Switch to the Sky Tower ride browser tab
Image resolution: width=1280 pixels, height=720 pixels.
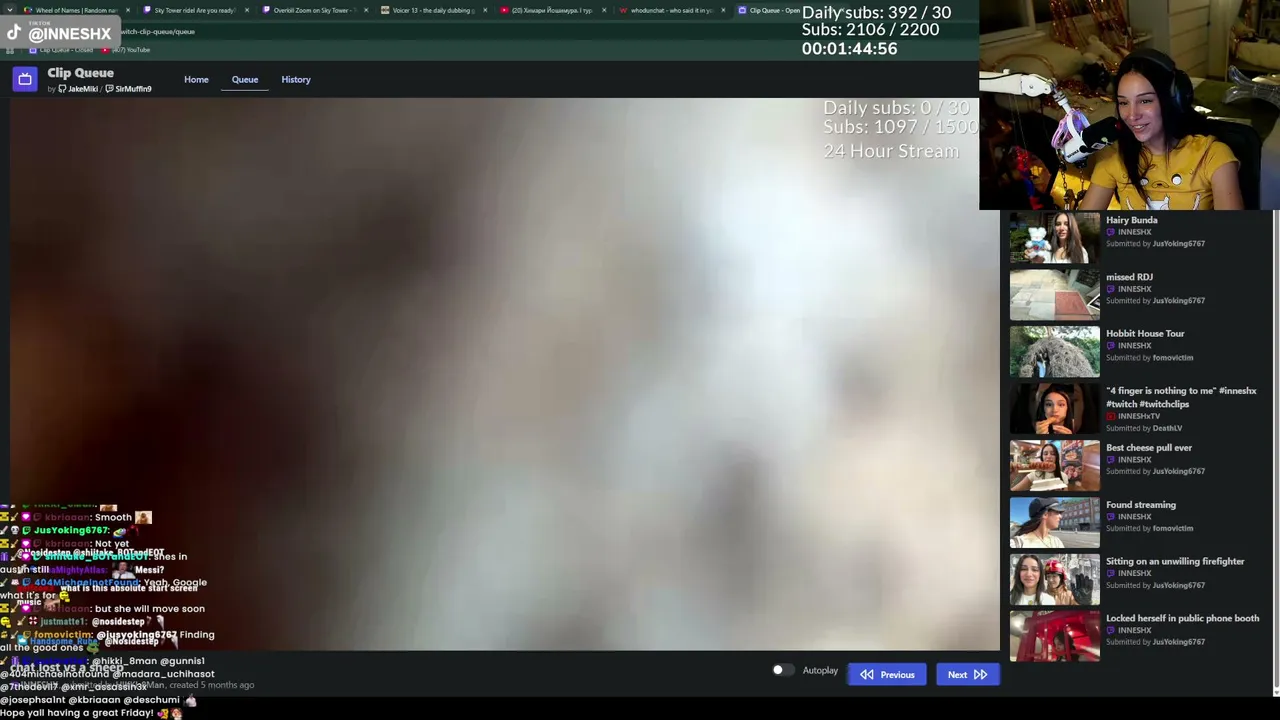pyautogui.click(x=194, y=10)
